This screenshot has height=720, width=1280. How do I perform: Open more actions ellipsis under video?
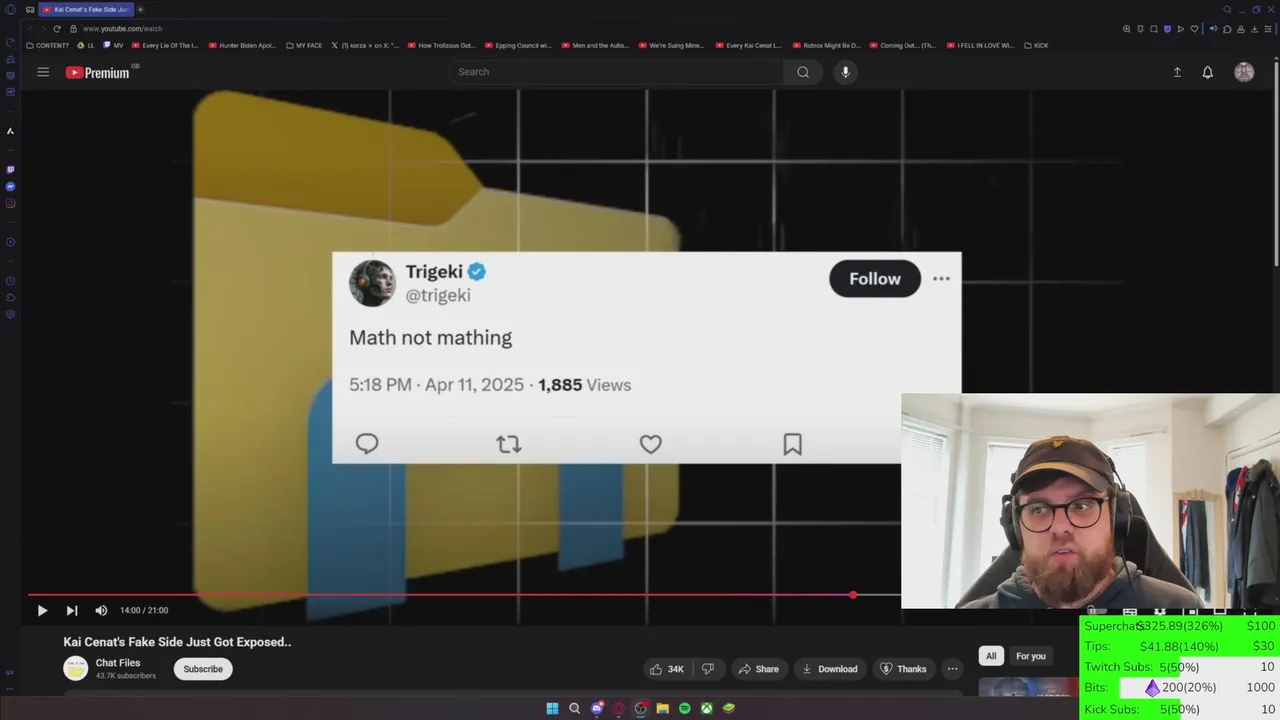click(953, 669)
